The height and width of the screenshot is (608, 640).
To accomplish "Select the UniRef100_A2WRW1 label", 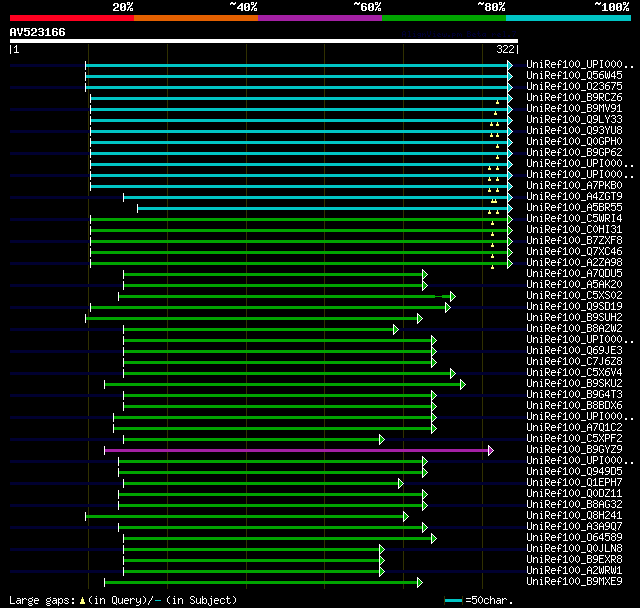I will (x=574, y=571).
